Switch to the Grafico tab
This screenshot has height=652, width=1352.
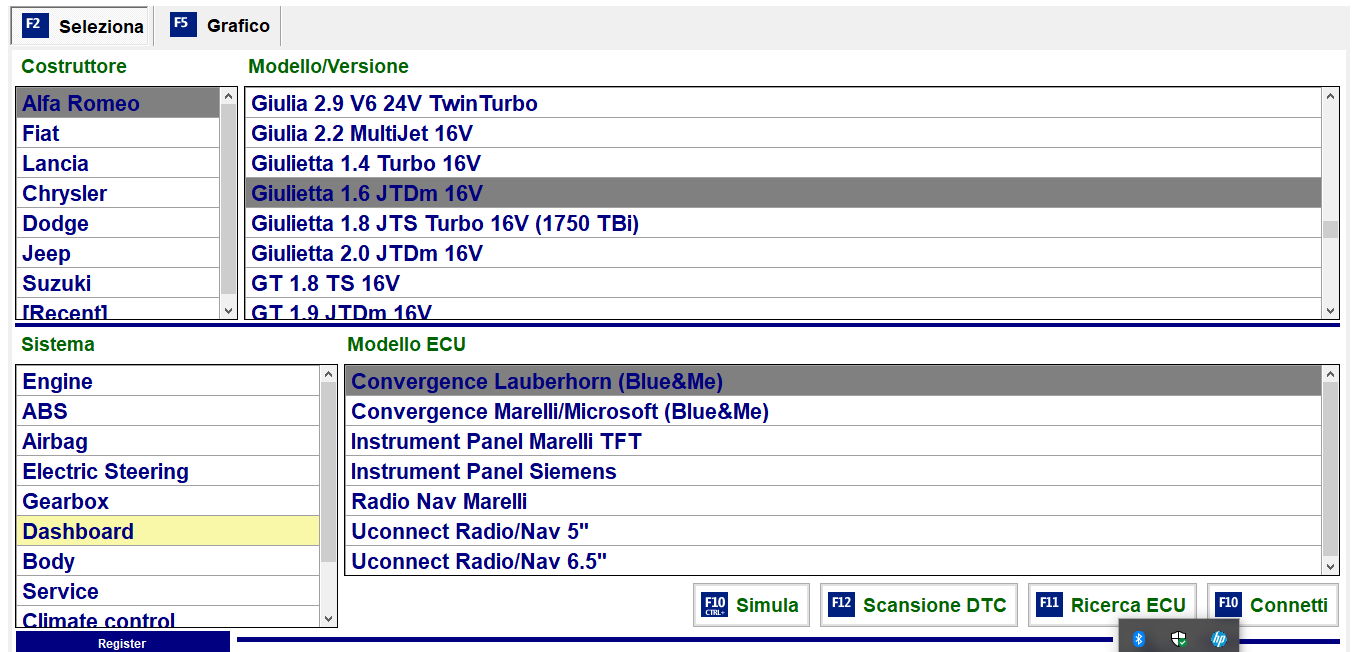220,26
